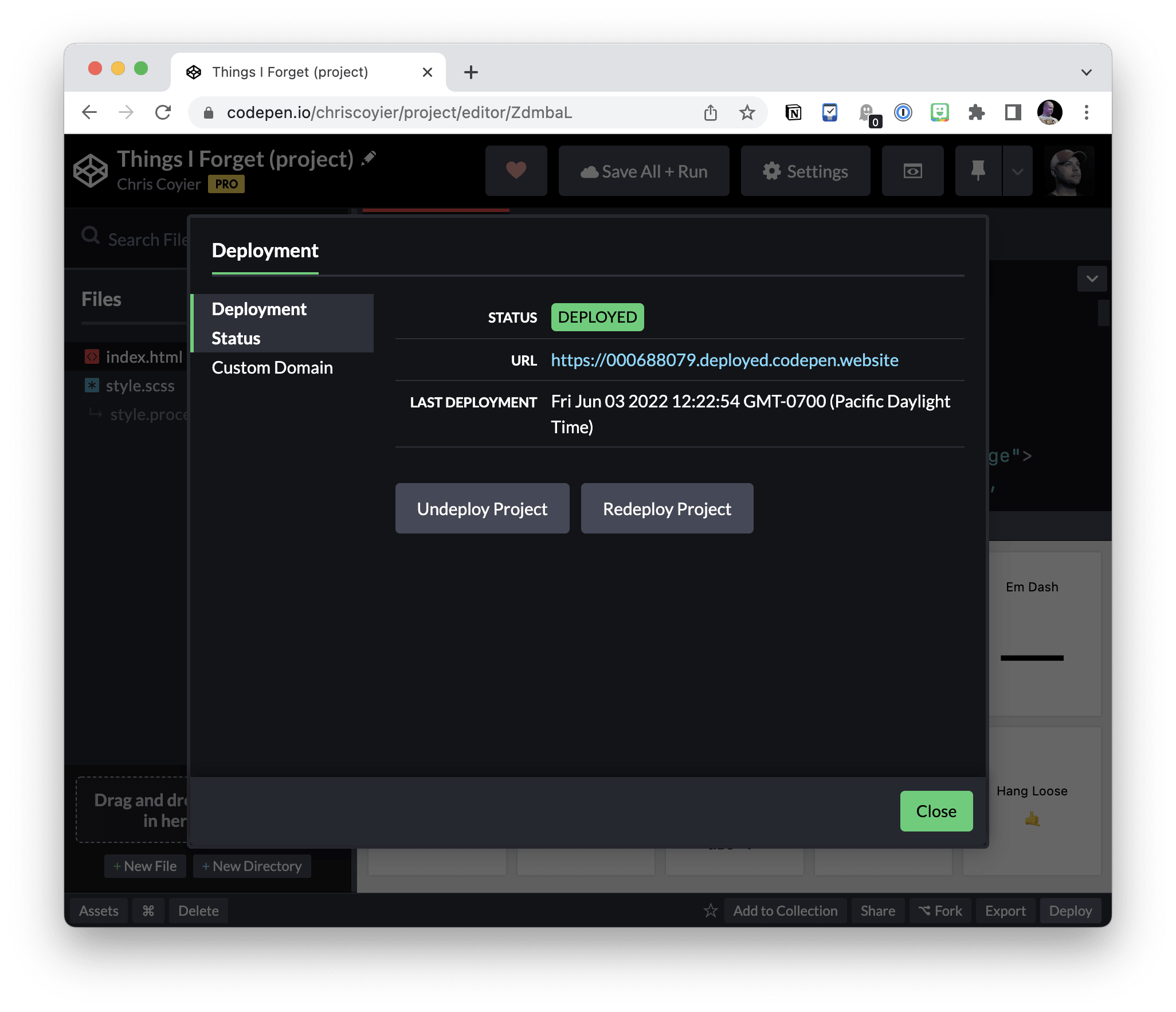Select the index.html file icon
Screen dimensions: 1176x1012
[x=92, y=356]
